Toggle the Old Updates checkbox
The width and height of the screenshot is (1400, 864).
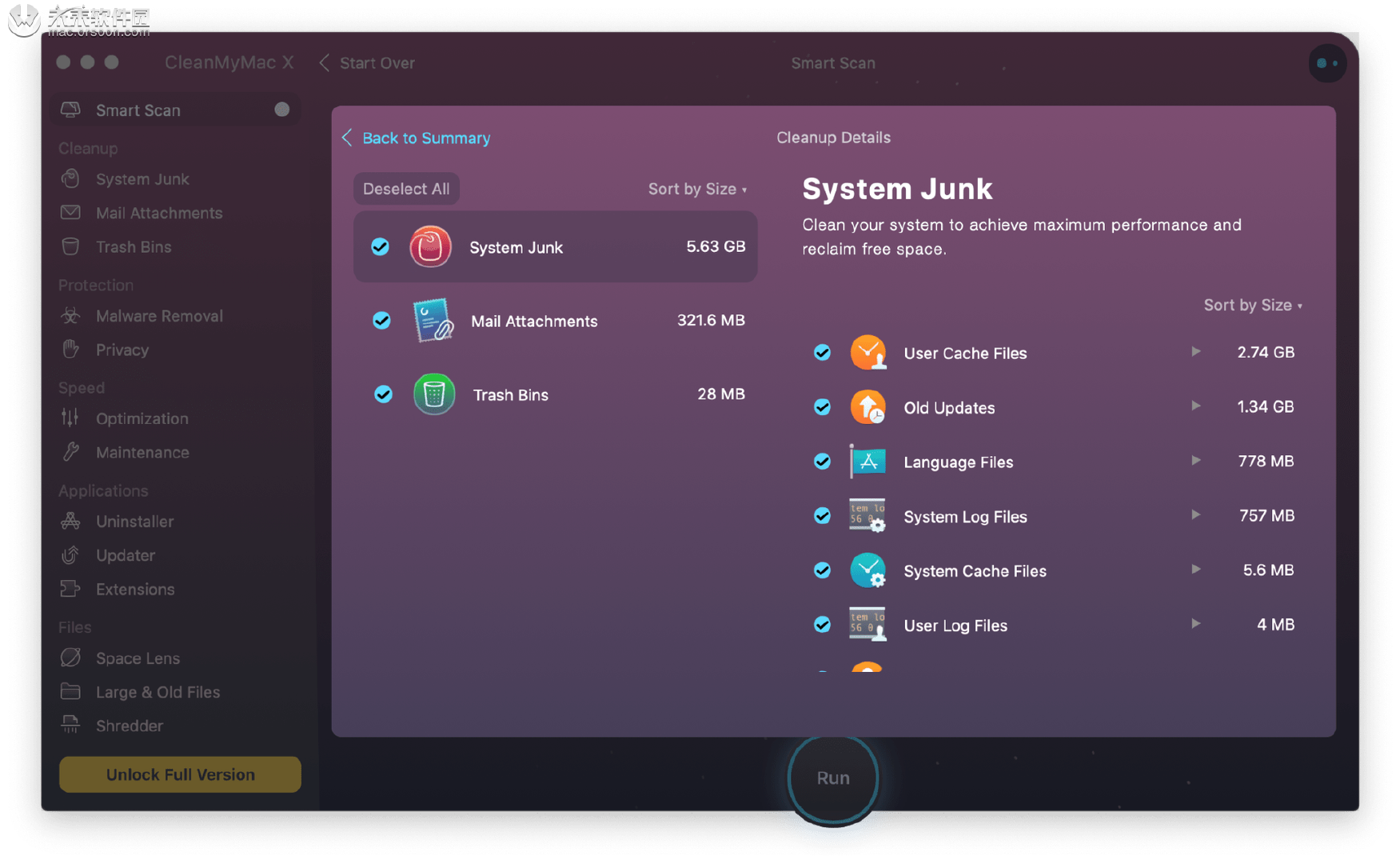[822, 406]
